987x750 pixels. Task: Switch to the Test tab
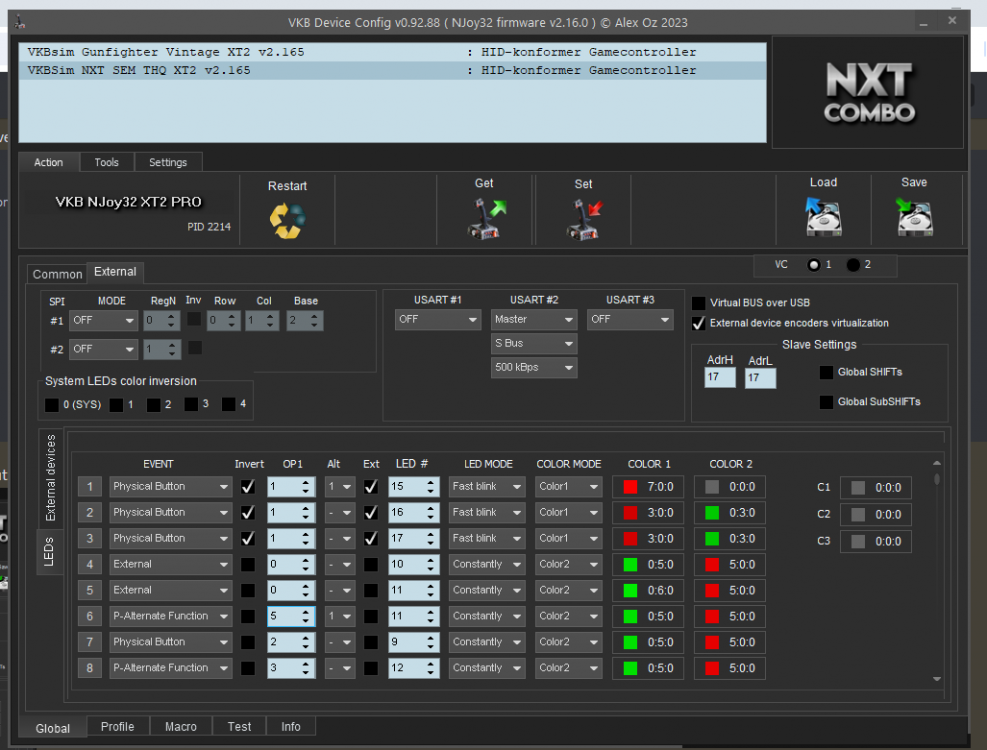pos(239,726)
